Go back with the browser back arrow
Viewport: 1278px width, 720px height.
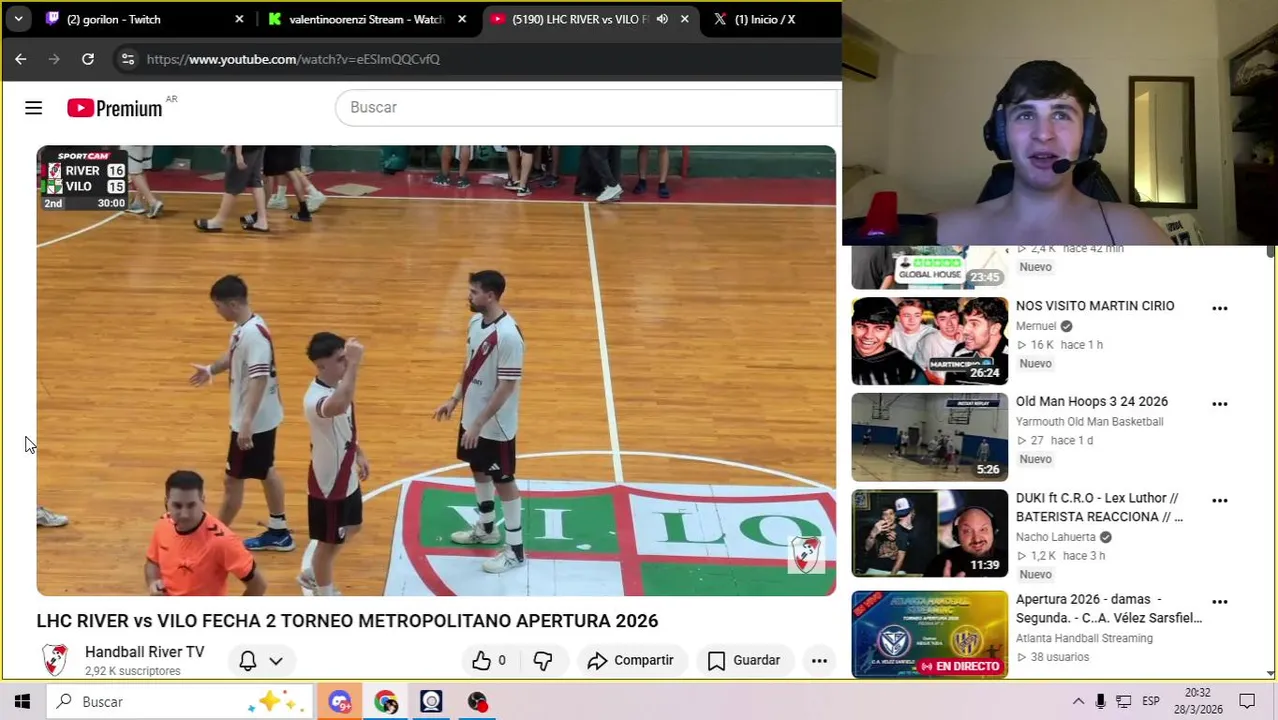click(x=21, y=59)
